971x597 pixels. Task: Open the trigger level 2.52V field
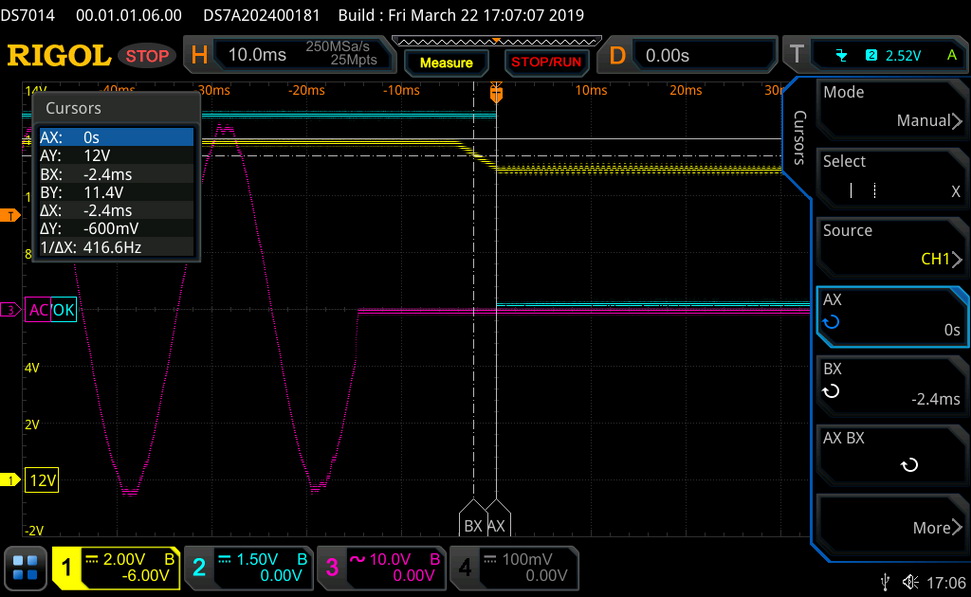click(x=903, y=56)
